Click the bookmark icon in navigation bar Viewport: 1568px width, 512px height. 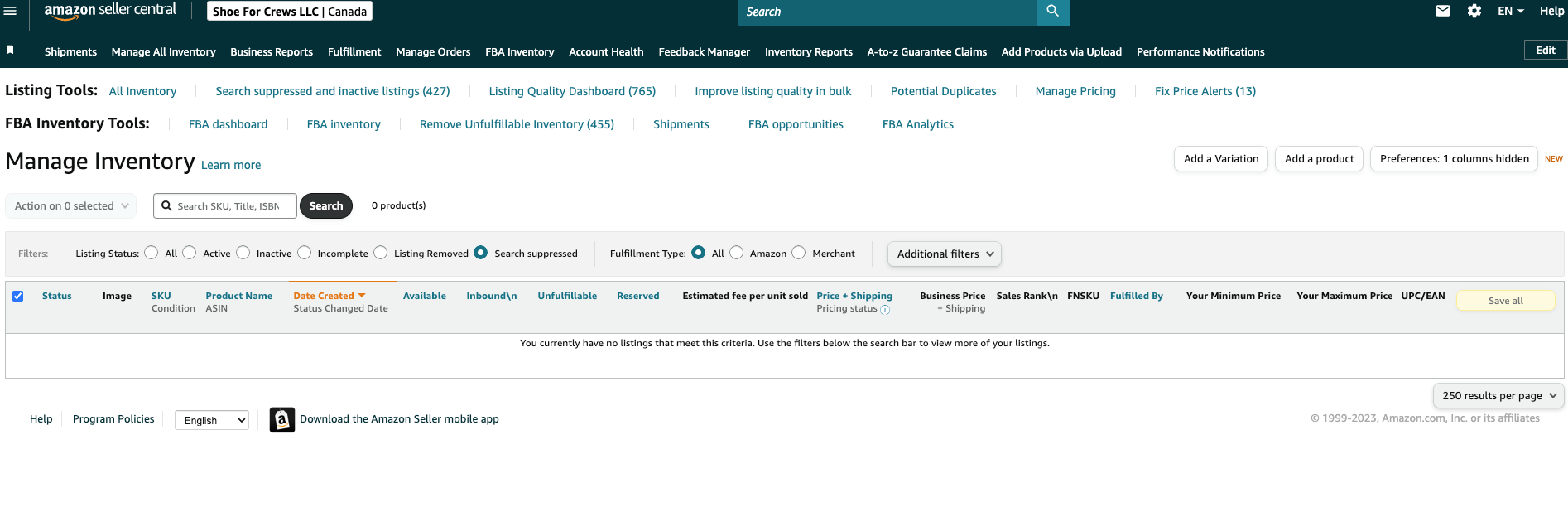pos(10,50)
